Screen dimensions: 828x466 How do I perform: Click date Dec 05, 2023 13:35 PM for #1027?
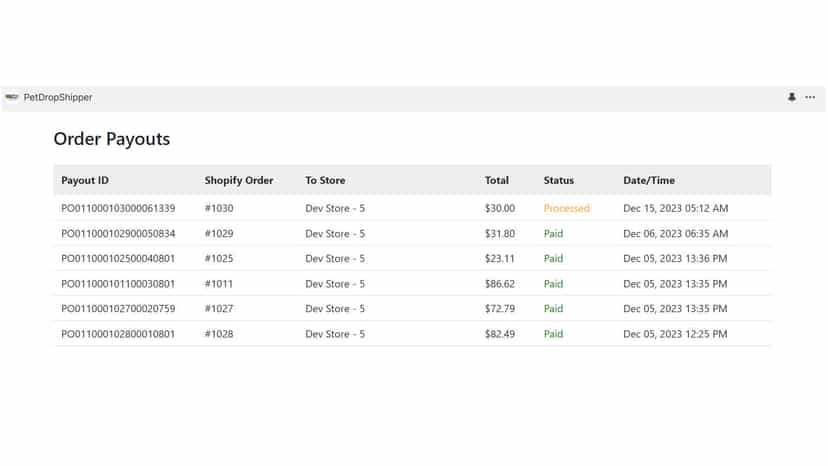(x=675, y=309)
